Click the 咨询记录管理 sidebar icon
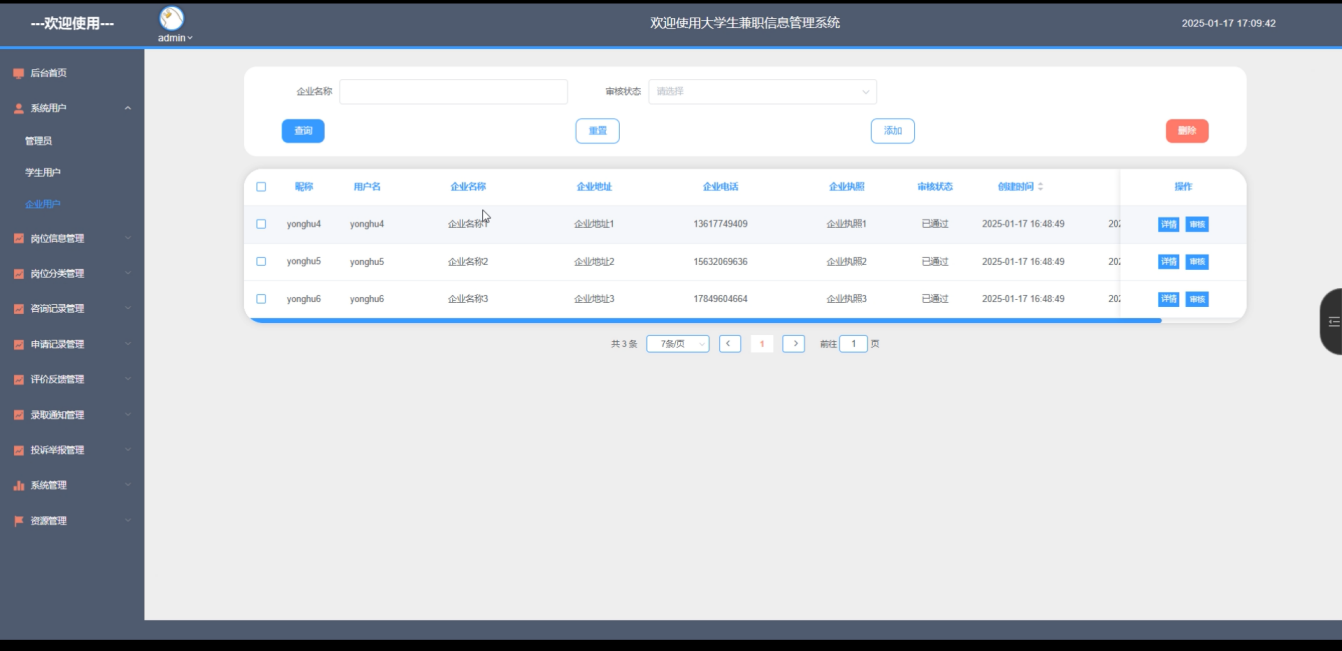Image resolution: width=1342 pixels, height=651 pixels. (18, 309)
